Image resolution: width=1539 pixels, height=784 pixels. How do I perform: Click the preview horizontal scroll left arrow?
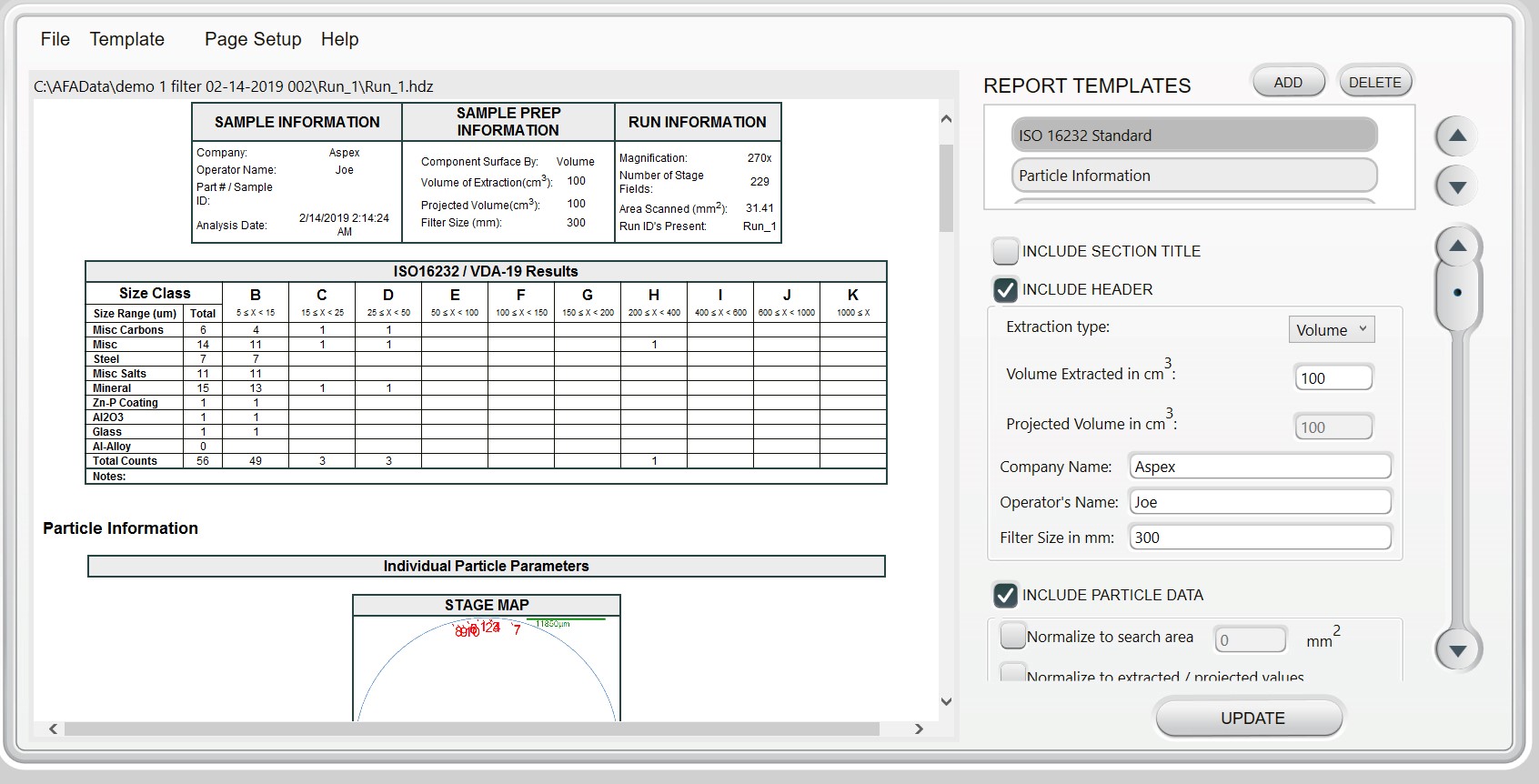point(53,729)
